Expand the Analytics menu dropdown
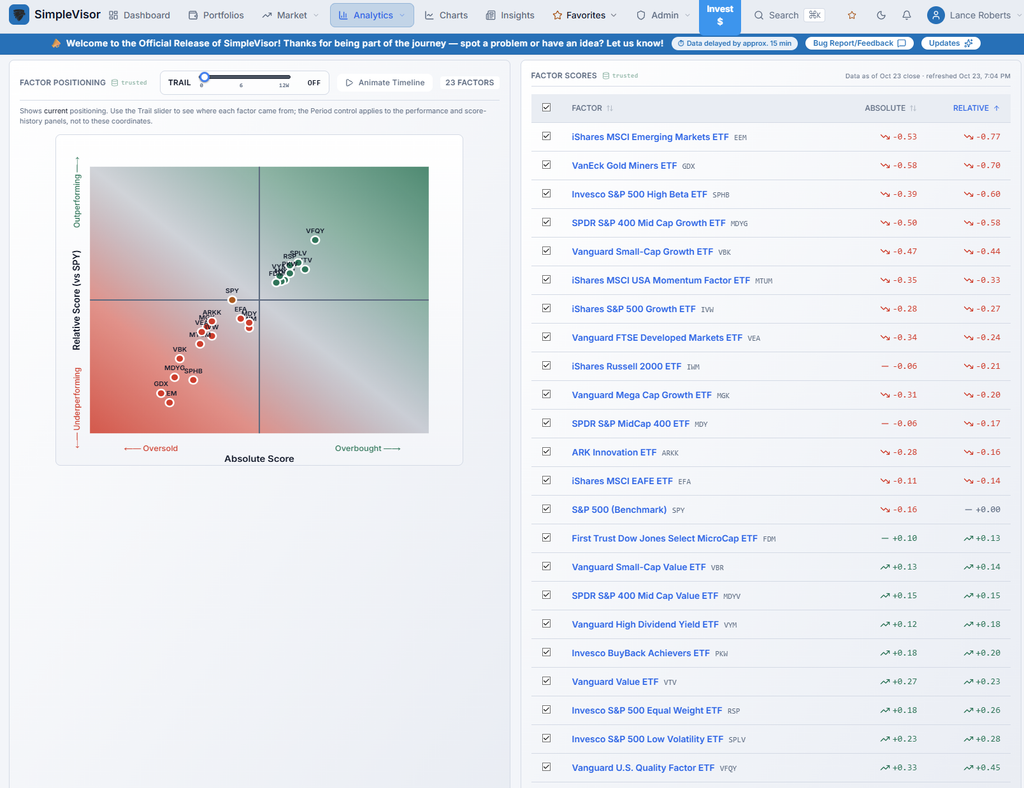Viewport: 1024px width, 788px height. [x=372, y=15]
